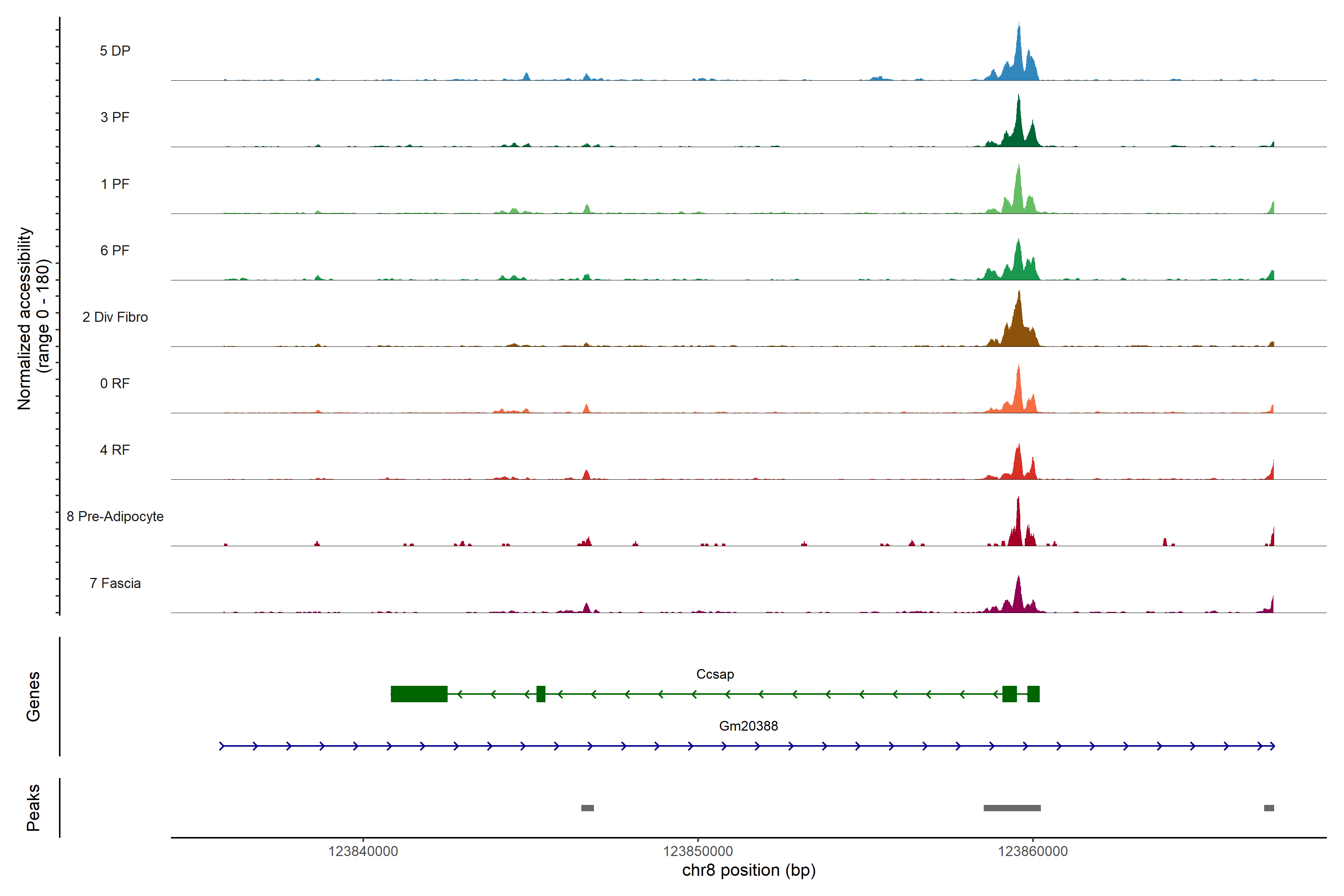Click the 5 DP track label
The width and height of the screenshot is (1344, 896).
point(115,51)
